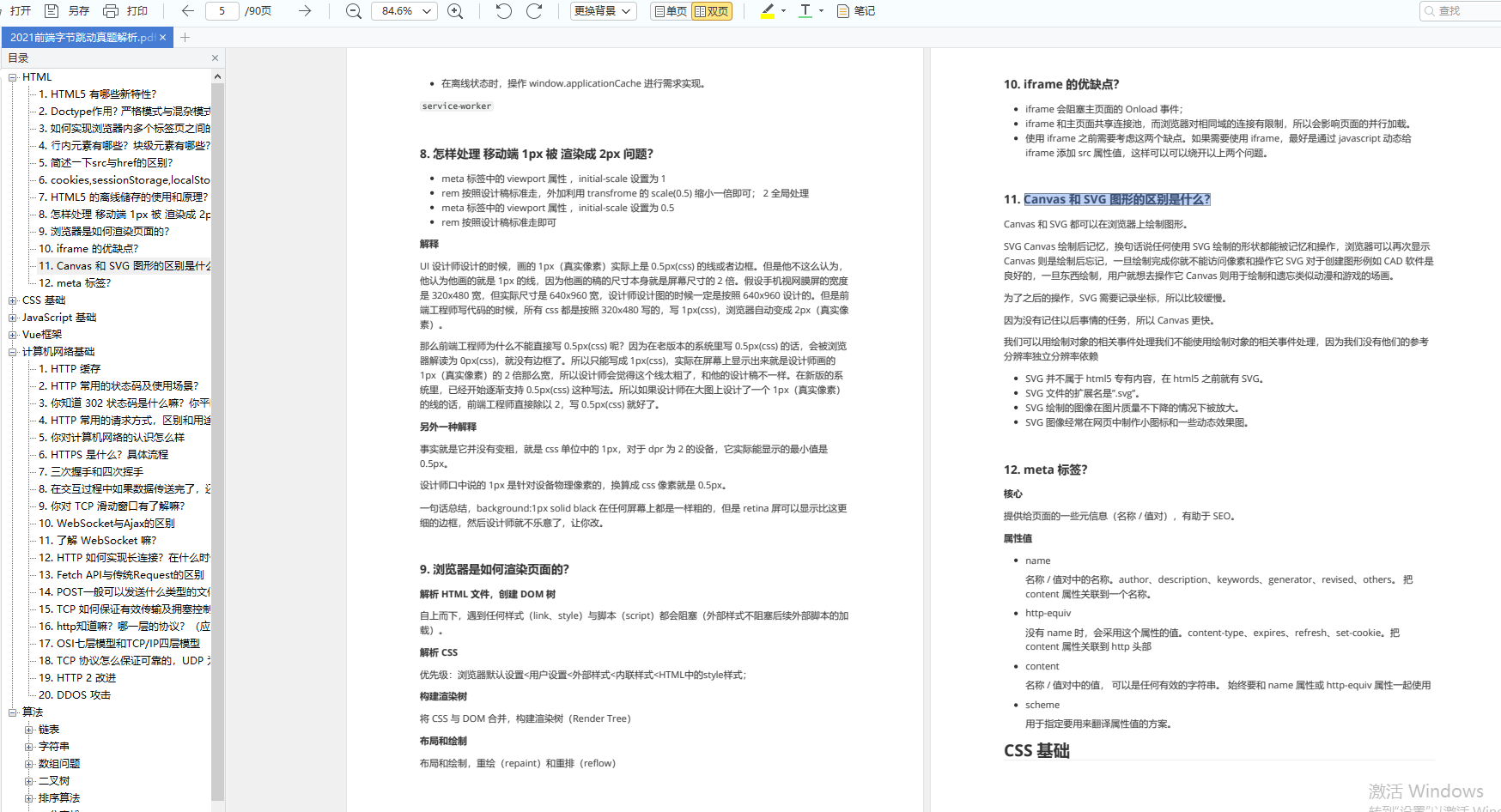This screenshot has width=1501, height=812.
Task: Rotate the page counterclockwise
Action: (504, 11)
